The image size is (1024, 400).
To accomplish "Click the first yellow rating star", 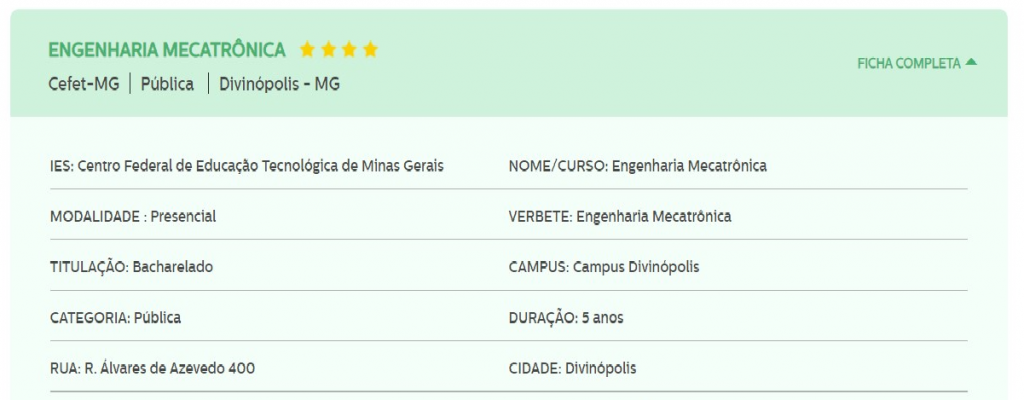I will [307, 50].
